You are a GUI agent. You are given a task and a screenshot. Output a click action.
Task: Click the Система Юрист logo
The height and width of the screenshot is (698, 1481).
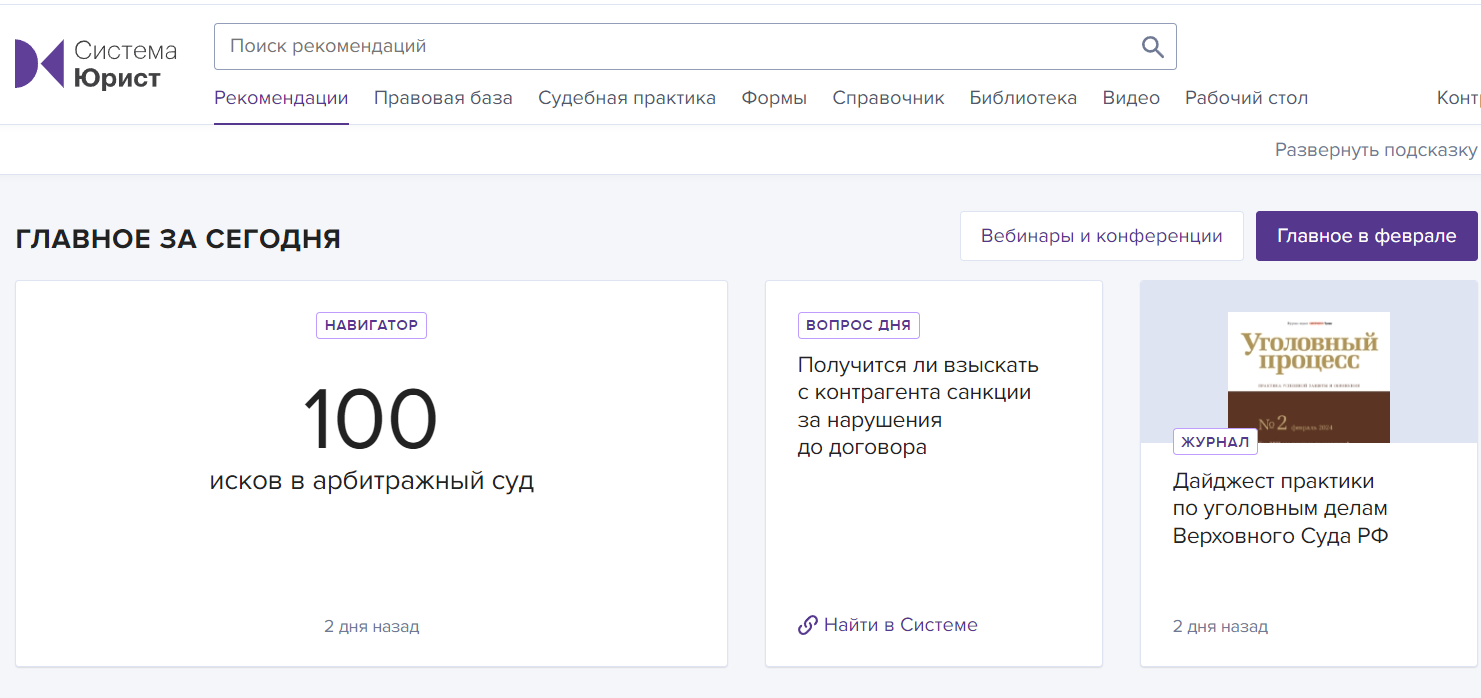click(96, 64)
